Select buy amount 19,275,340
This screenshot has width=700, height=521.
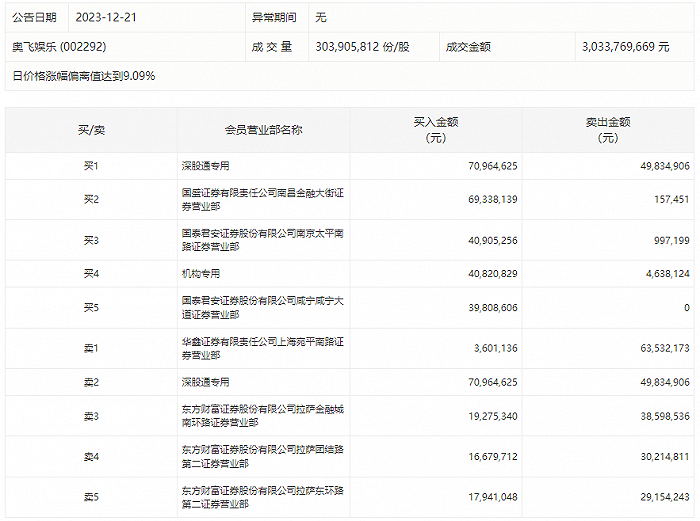click(493, 417)
